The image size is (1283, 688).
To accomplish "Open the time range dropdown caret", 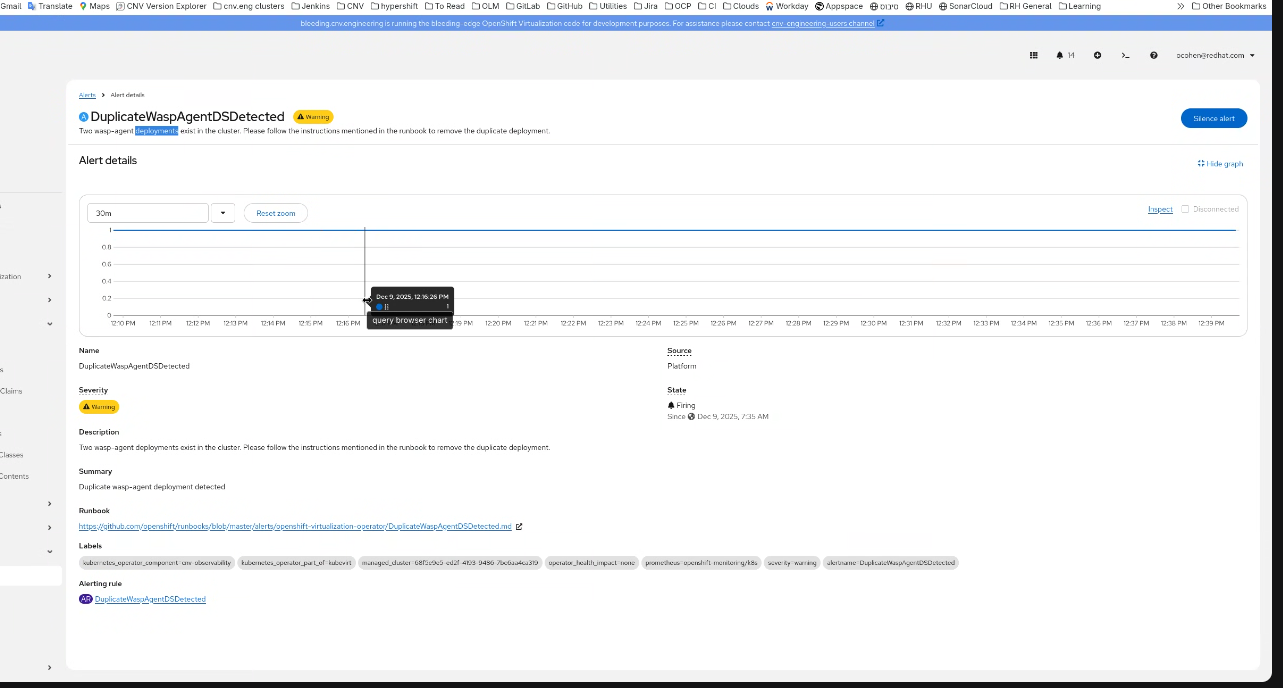I will (222, 213).
